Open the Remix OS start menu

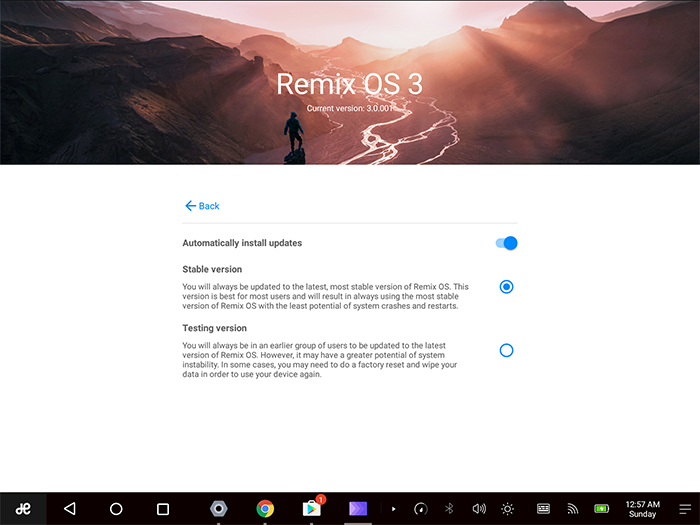23,509
